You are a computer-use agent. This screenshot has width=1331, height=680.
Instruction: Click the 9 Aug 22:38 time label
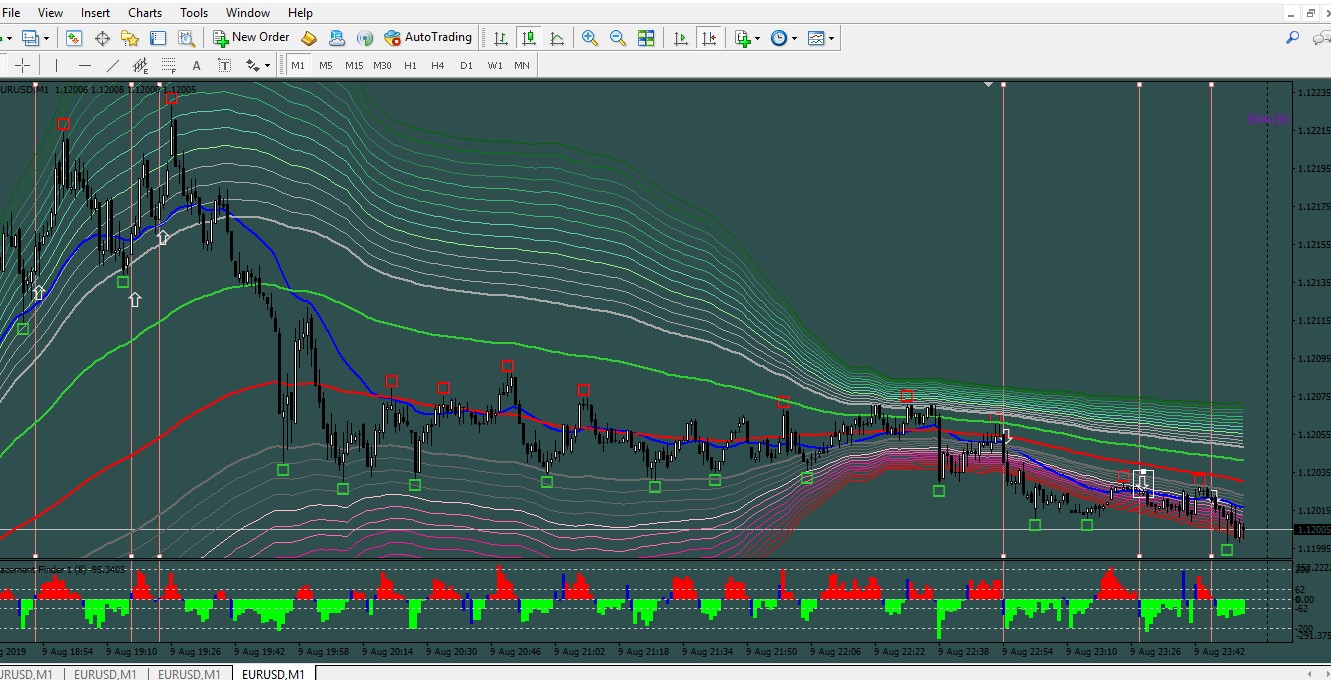[961, 651]
